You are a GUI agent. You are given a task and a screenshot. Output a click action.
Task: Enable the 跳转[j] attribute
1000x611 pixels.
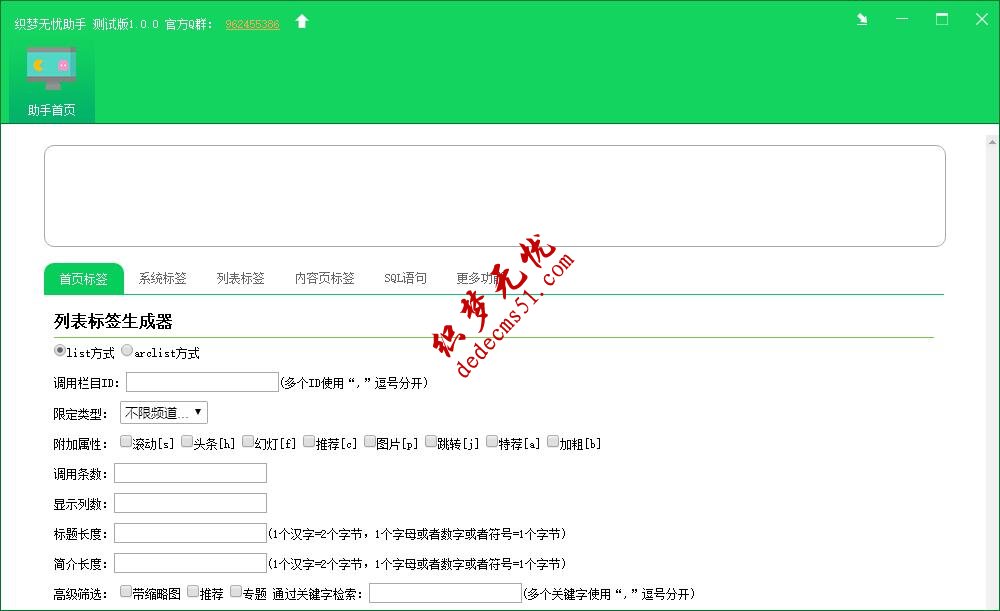[x=430, y=440]
